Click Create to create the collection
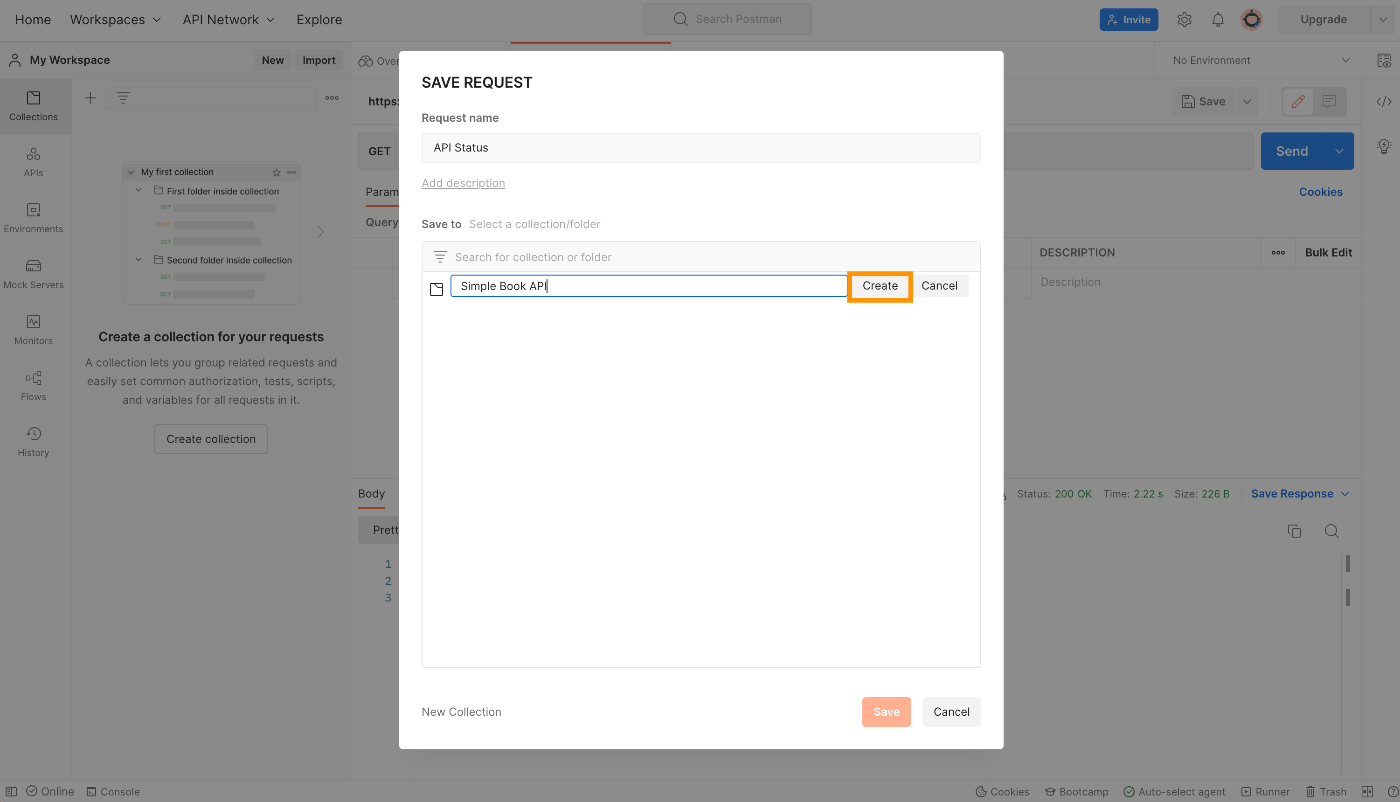 880,285
